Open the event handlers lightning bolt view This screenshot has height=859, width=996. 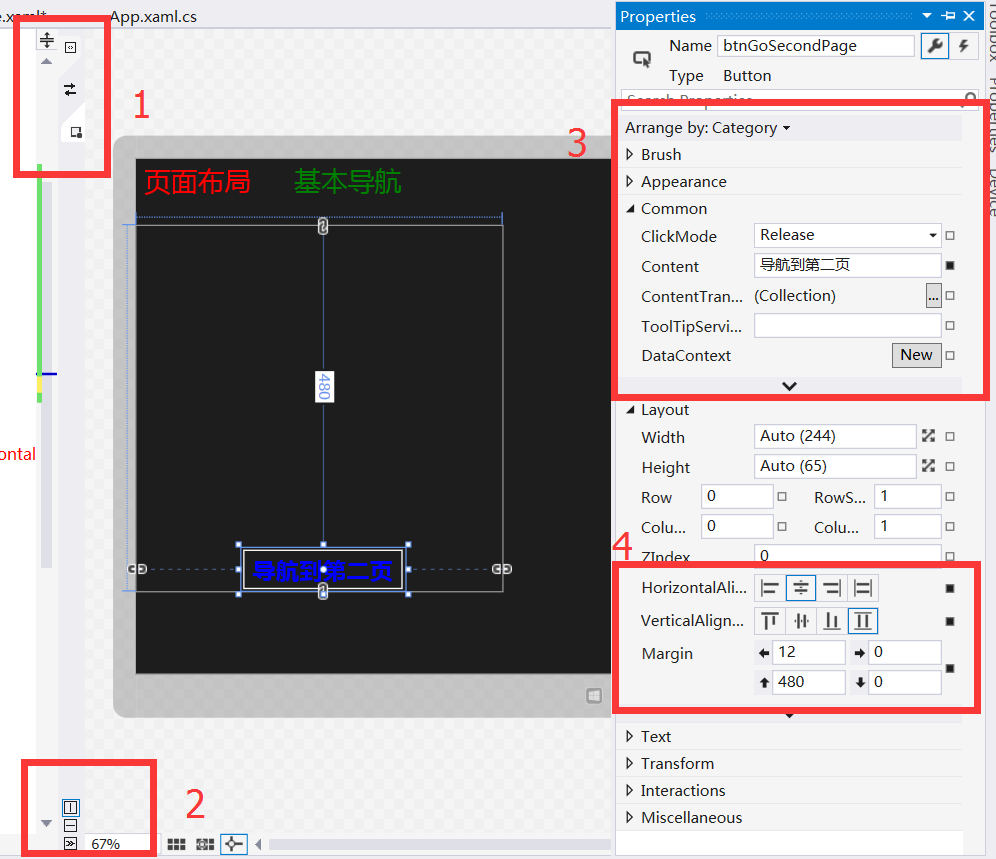(963, 46)
